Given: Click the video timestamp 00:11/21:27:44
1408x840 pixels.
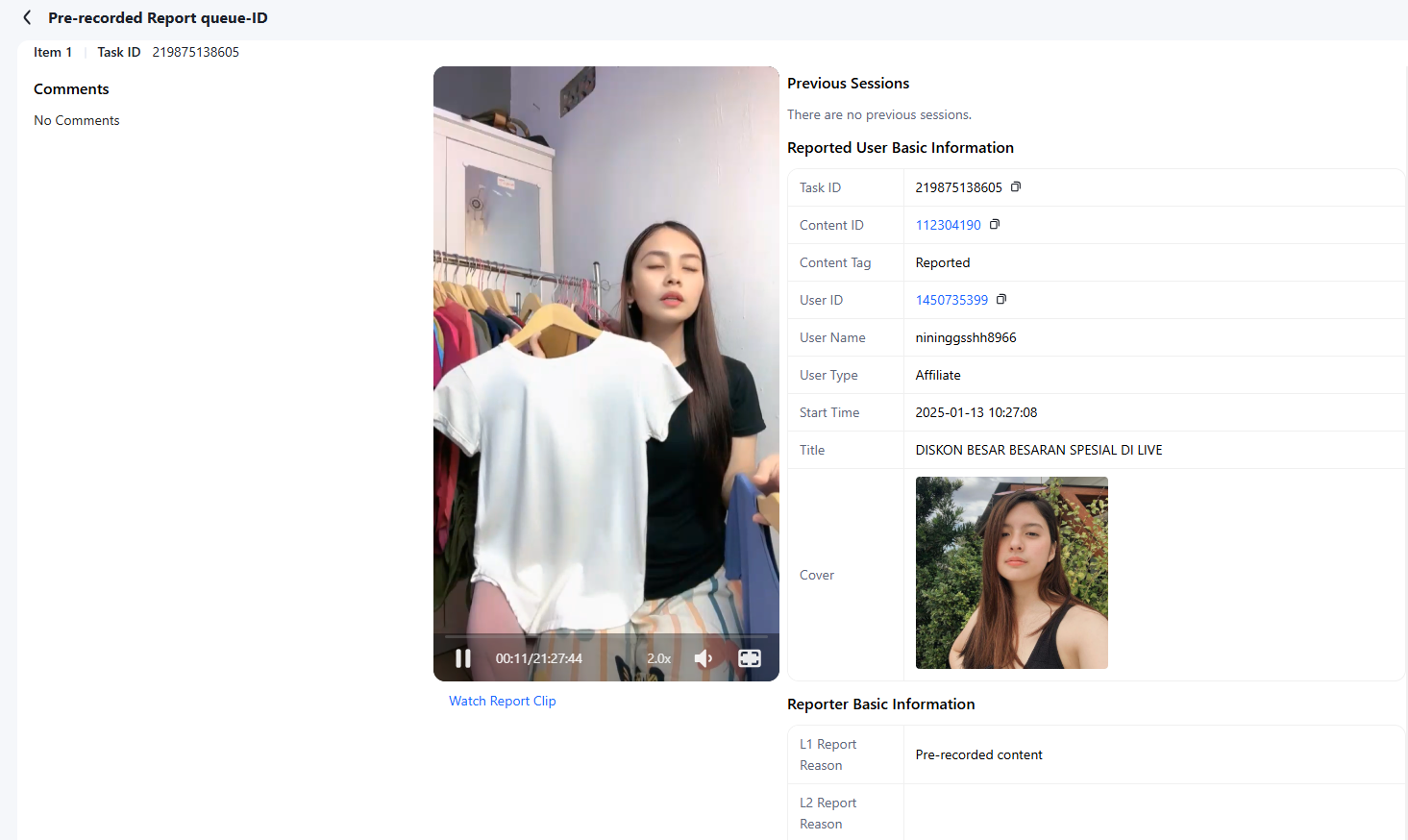Looking at the screenshot, I should tap(538, 658).
